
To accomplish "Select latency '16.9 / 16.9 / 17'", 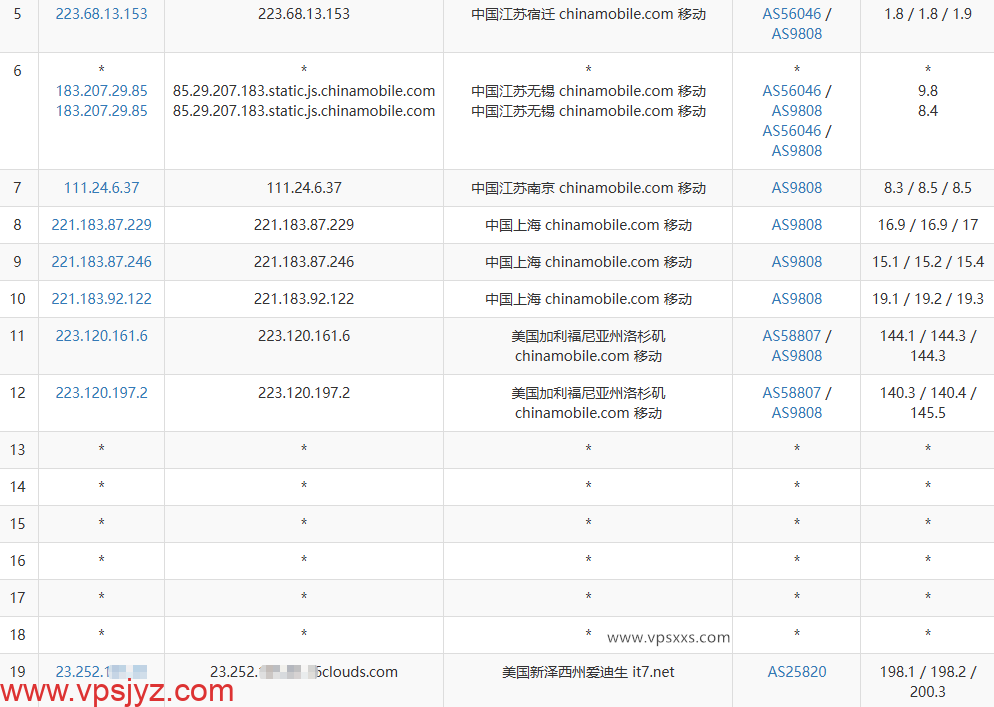I will [927, 224].
